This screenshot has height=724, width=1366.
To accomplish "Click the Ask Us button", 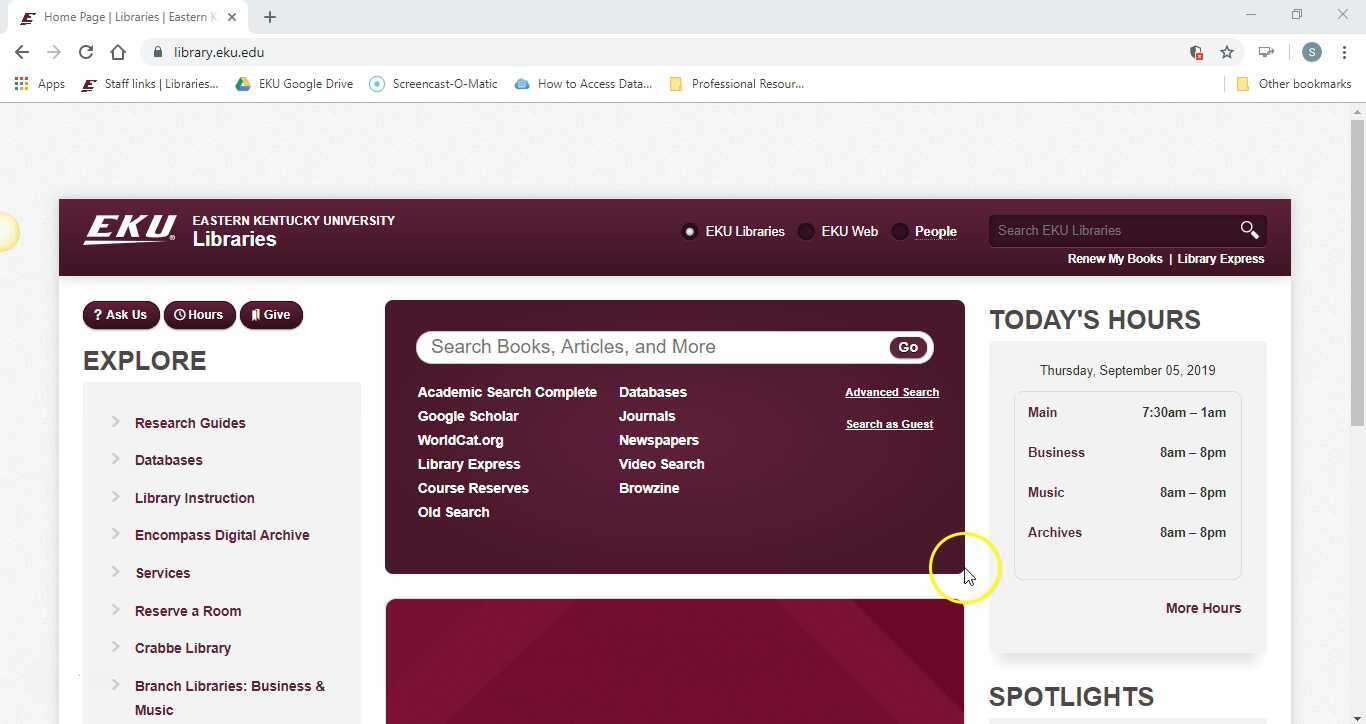I will coord(121,315).
